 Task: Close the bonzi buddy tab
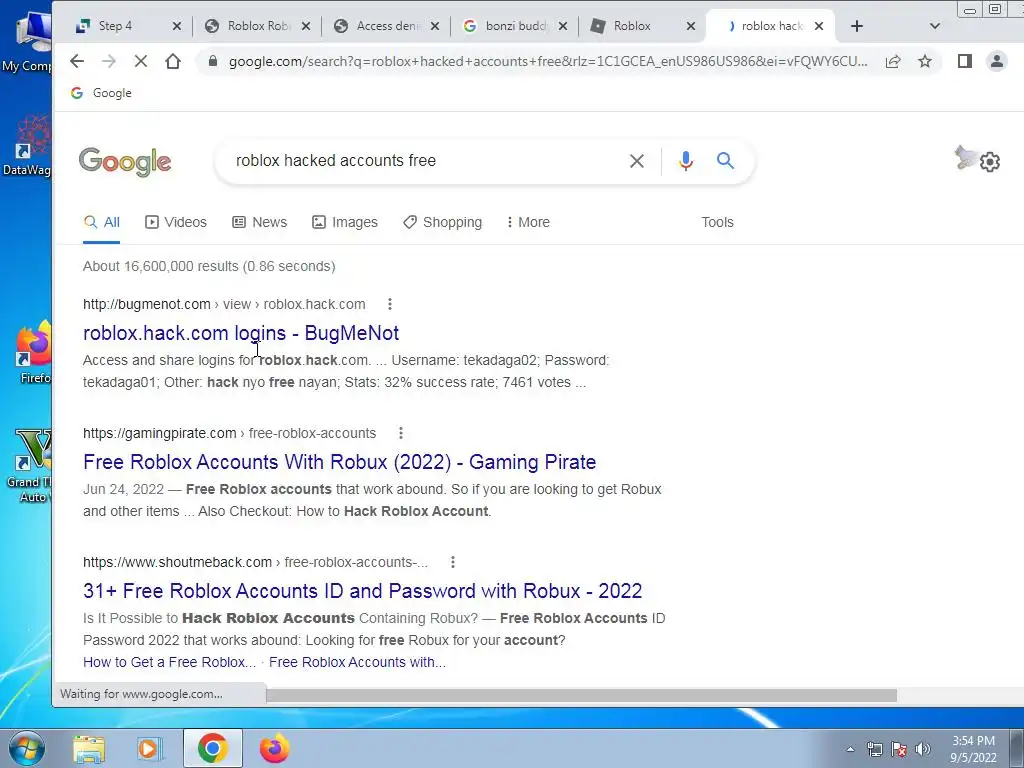click(x=563, y=26)
